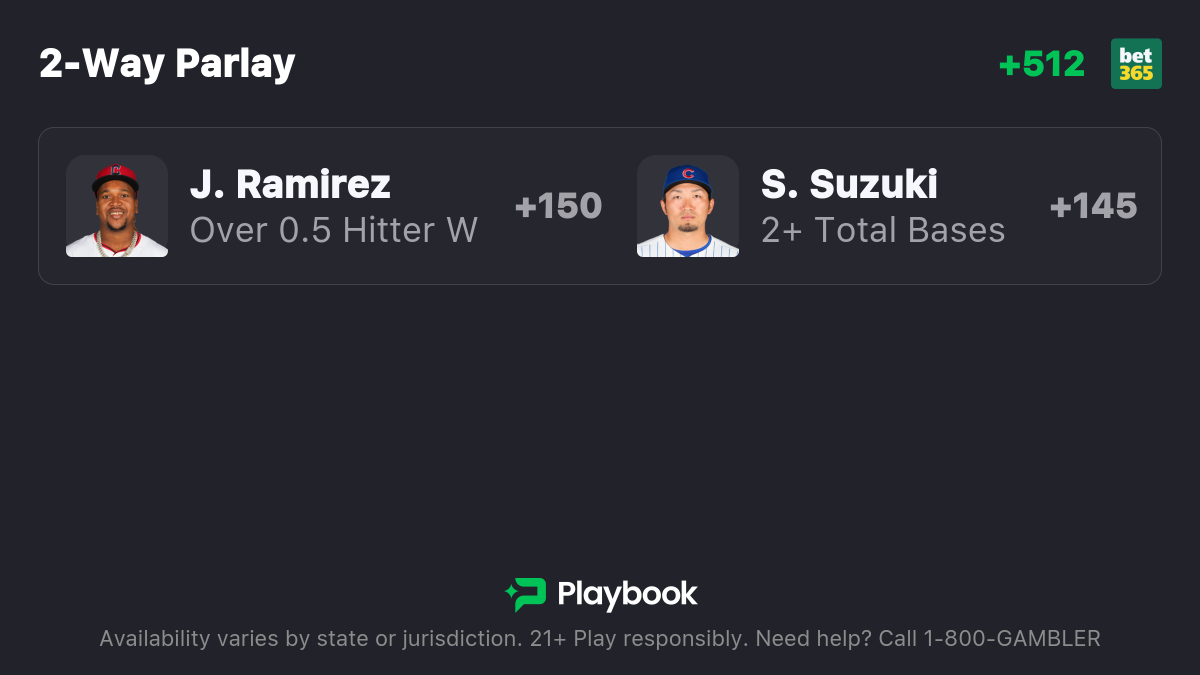The height and width of the screenshot is (675, 1200).
Task: Click the yellow 365 text in logo
Action: (x=1136, y=73)
